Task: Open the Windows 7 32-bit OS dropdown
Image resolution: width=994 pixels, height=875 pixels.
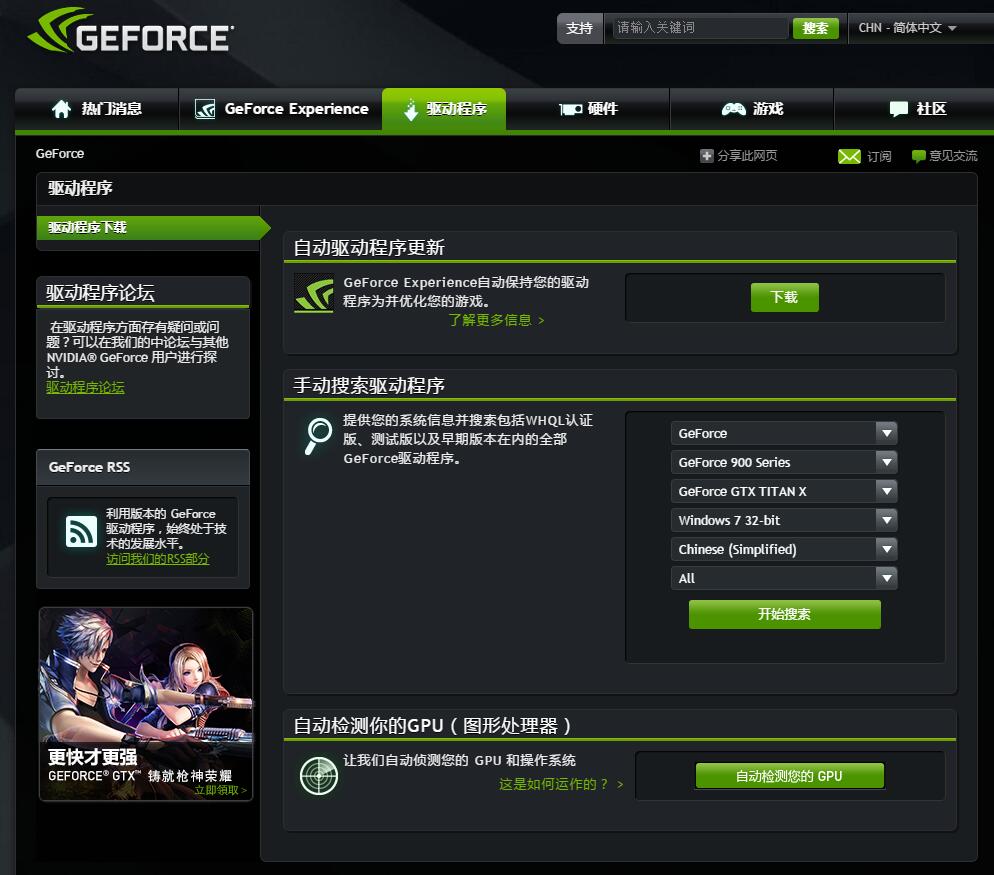Action: point(784,520)
